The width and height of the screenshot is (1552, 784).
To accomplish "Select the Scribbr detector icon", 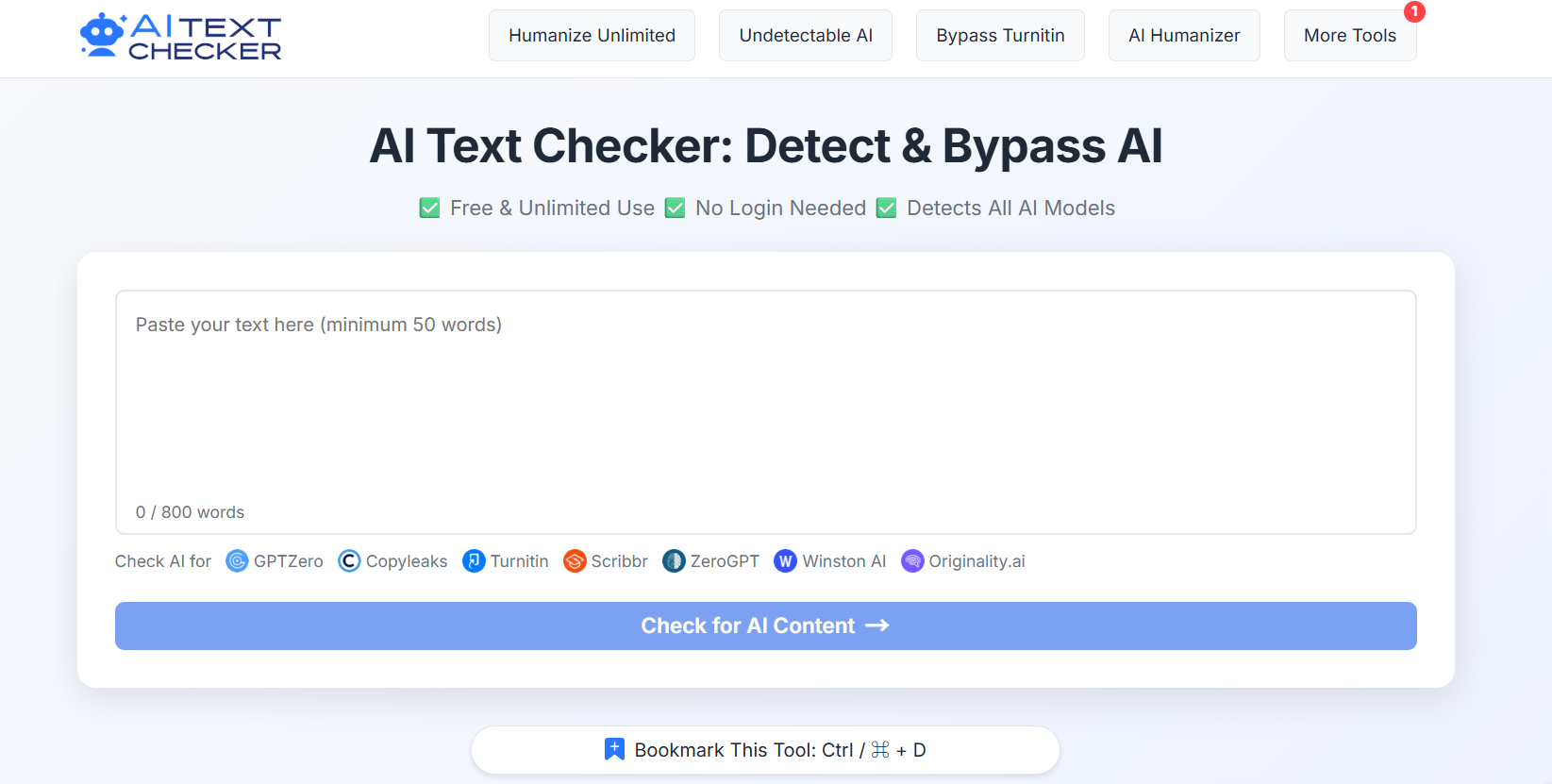I will (575, 561).
